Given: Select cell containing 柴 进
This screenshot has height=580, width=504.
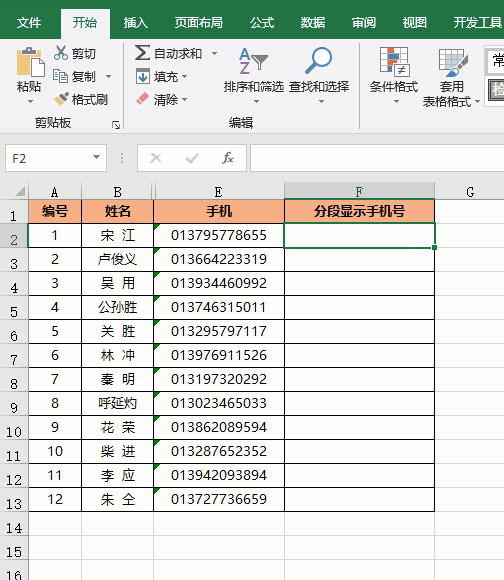Looking at the screenshot, I should (x=117, y=451).
